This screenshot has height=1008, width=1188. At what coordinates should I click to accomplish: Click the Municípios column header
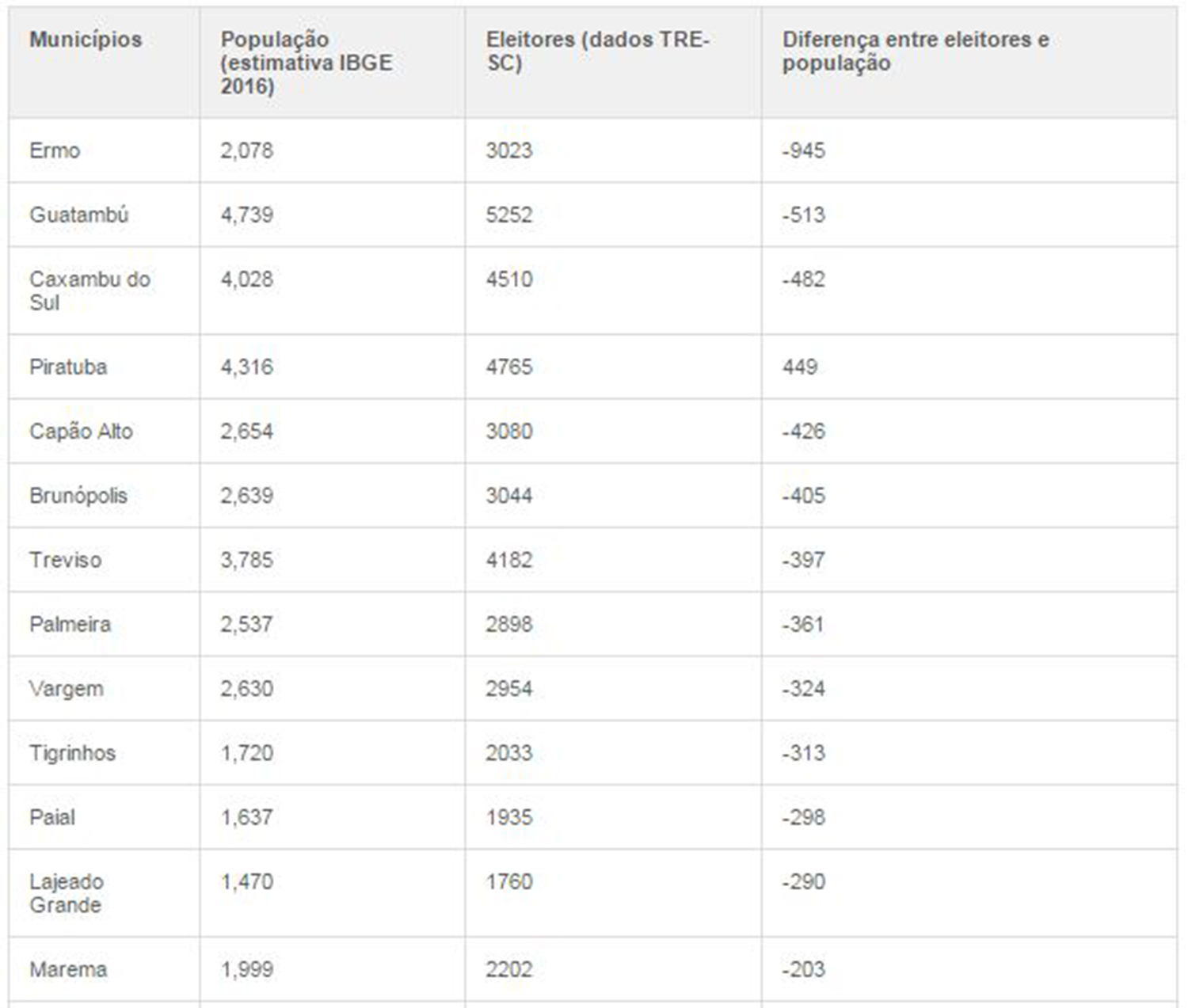tap(86, 39)
